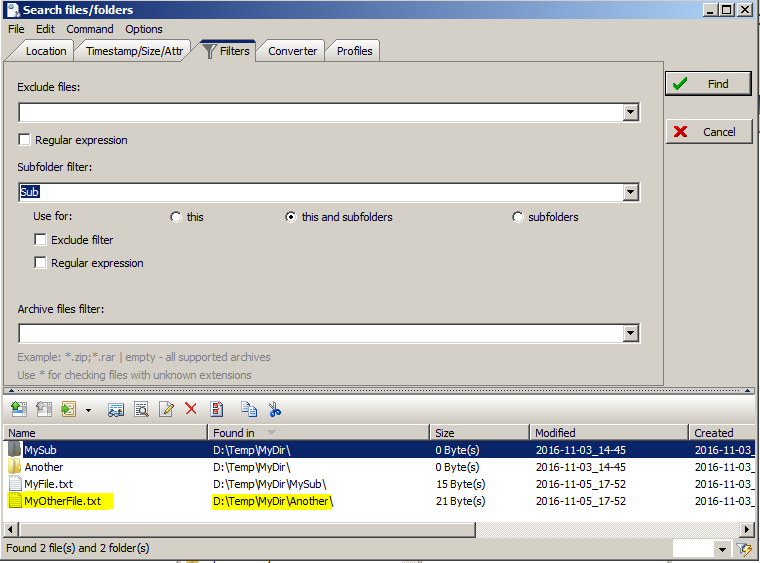This screenshot has width=760, height=563.
Task: Click the properties checklist icon
Action: pos(216,409)
